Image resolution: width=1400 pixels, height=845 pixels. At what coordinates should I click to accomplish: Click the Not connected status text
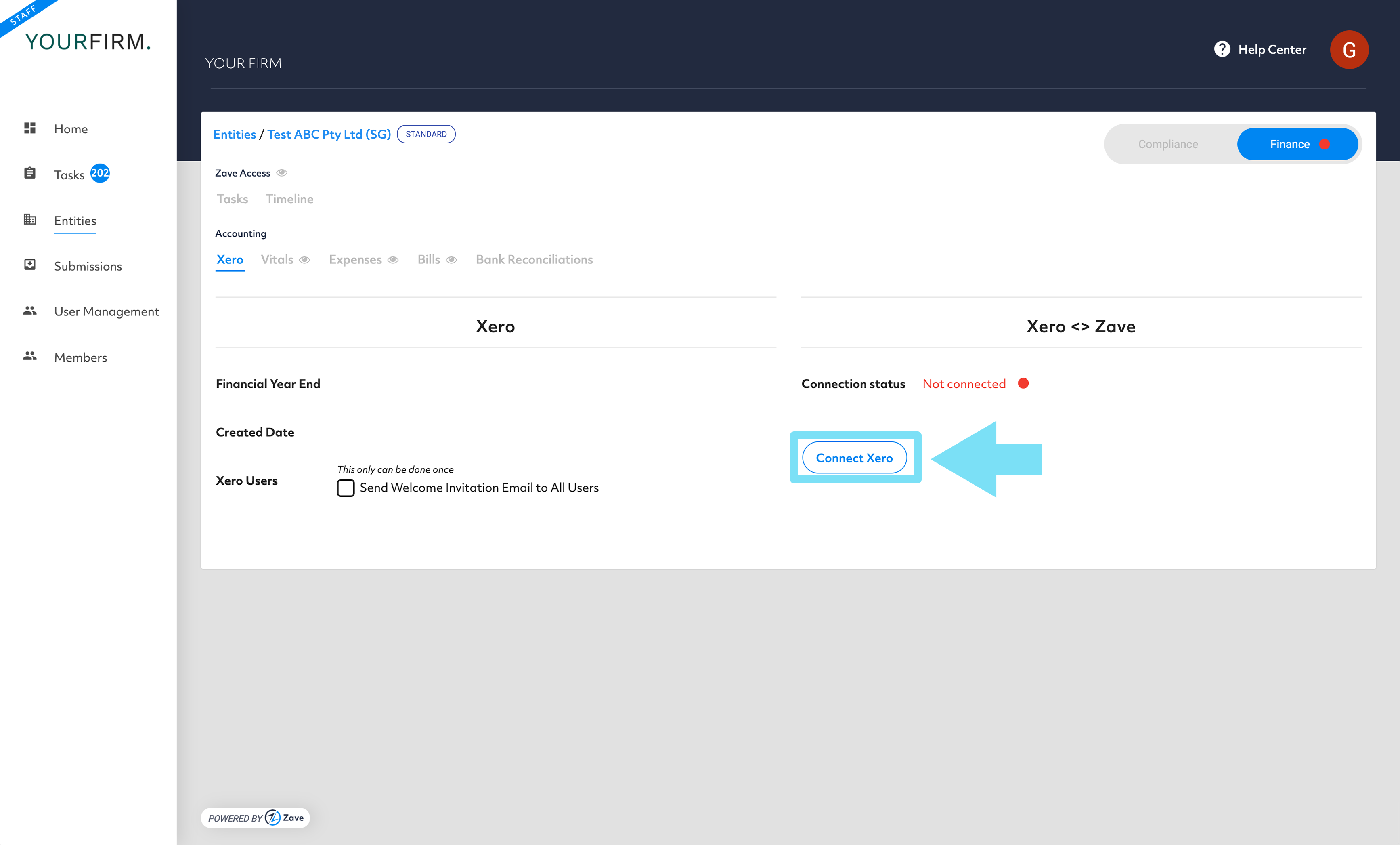click(x=964, y=384)
